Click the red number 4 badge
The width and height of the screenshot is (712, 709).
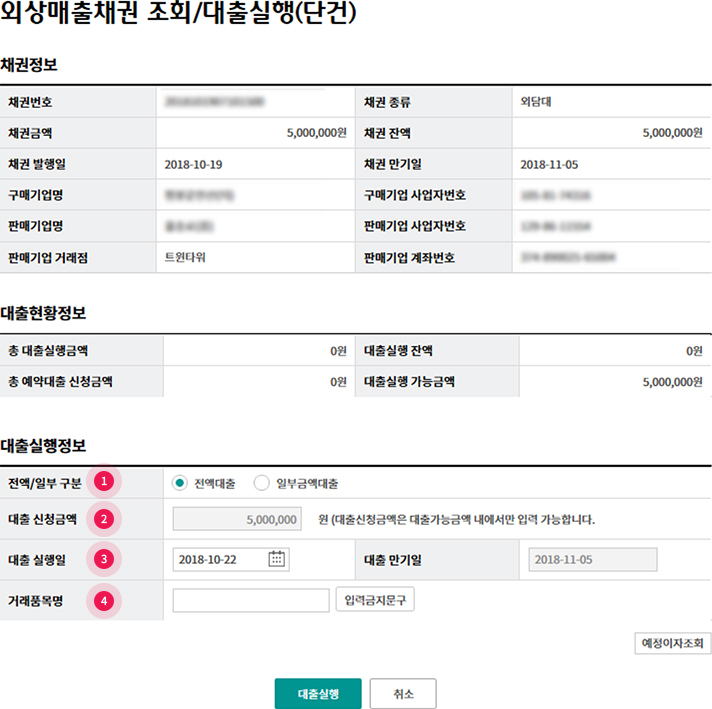(x=103, y=600)
